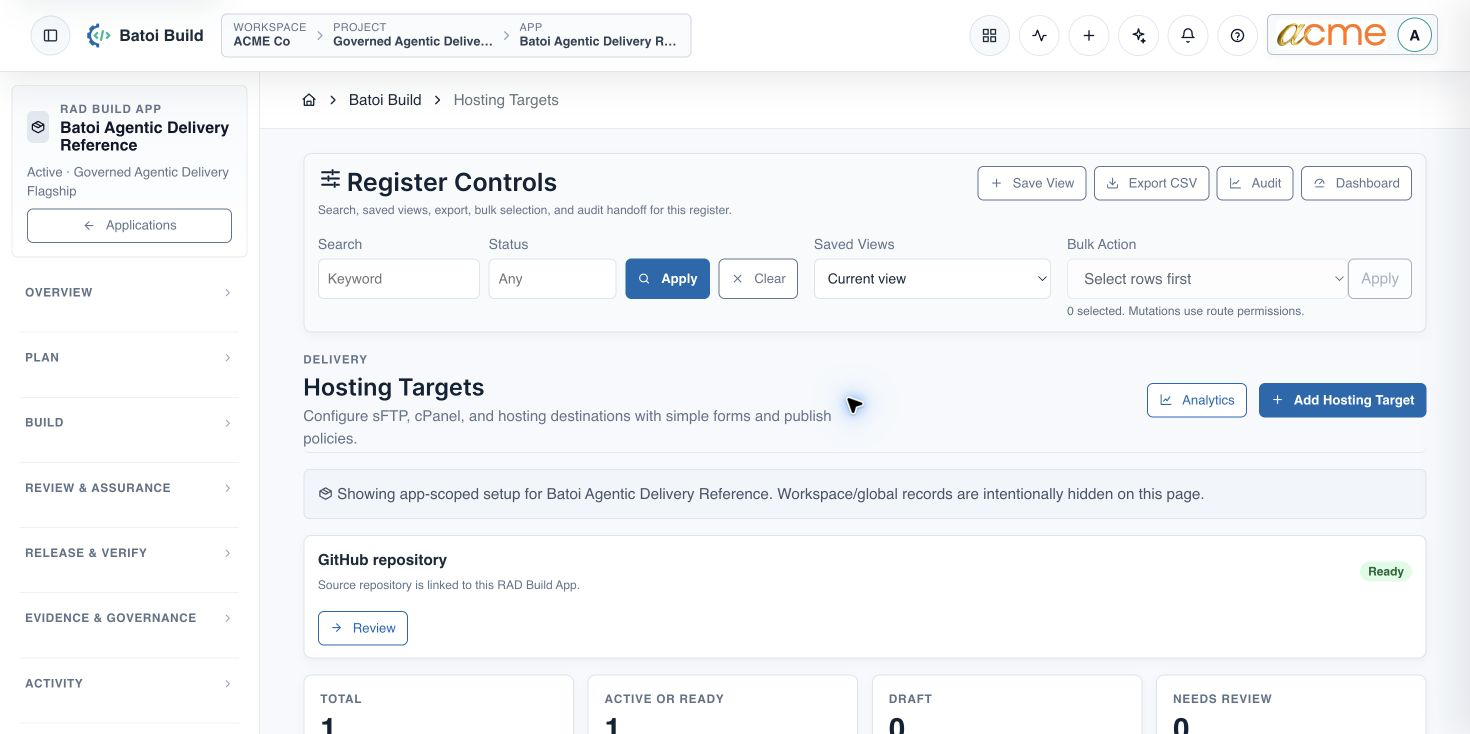Click the DRAFT stat card
The width and height of the screenshot is (1470, 734).
coord(1007,705)
